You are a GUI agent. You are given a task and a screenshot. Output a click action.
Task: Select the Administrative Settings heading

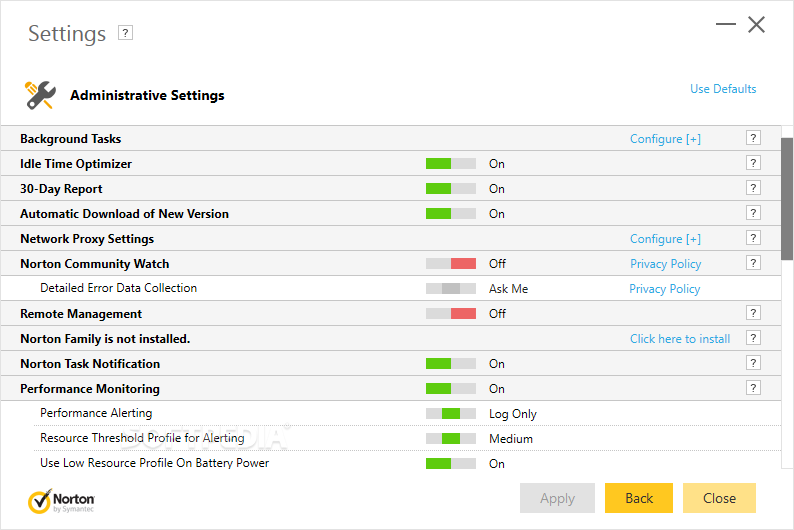pyautogui.click(x=147, y=95)
